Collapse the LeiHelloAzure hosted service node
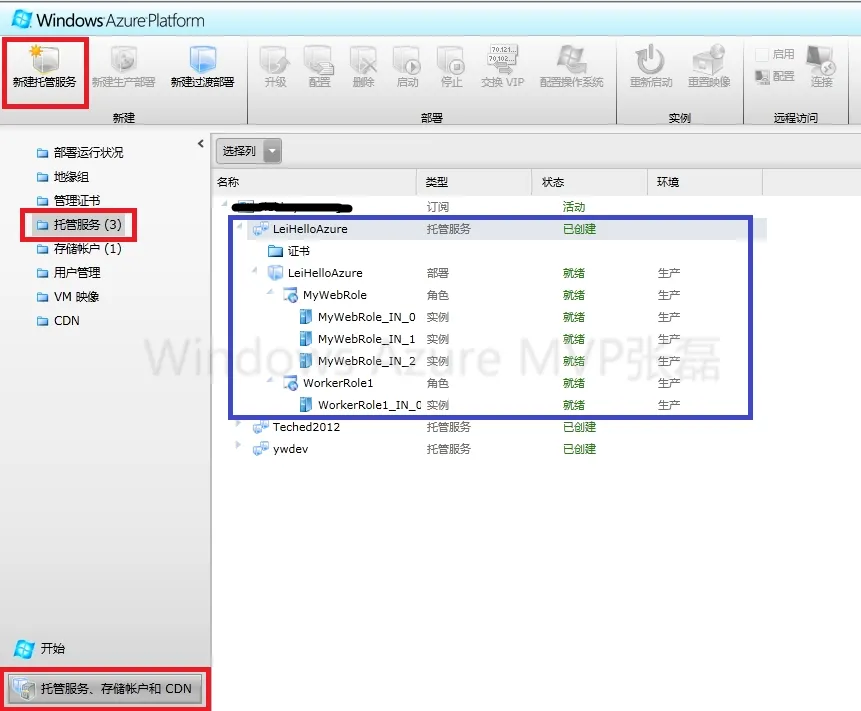 coord(239,226)
